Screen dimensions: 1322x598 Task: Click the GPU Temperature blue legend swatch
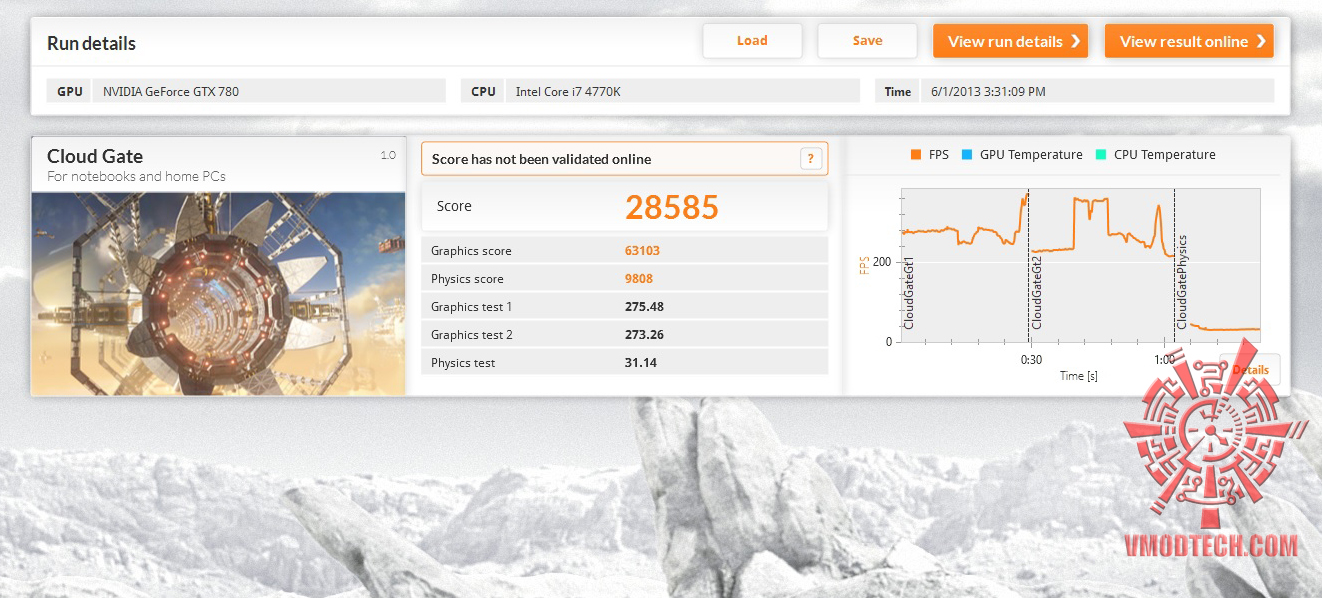pyautogui.click(x=966, y=155)
